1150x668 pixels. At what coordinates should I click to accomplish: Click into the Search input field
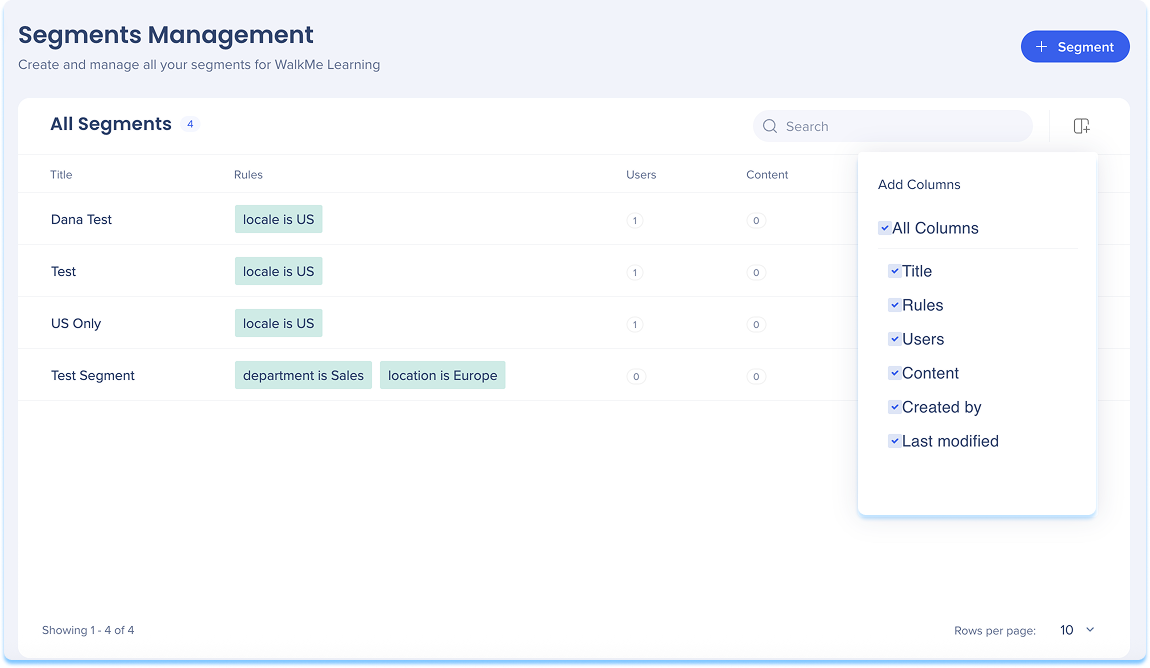click(x=900, y=126)
